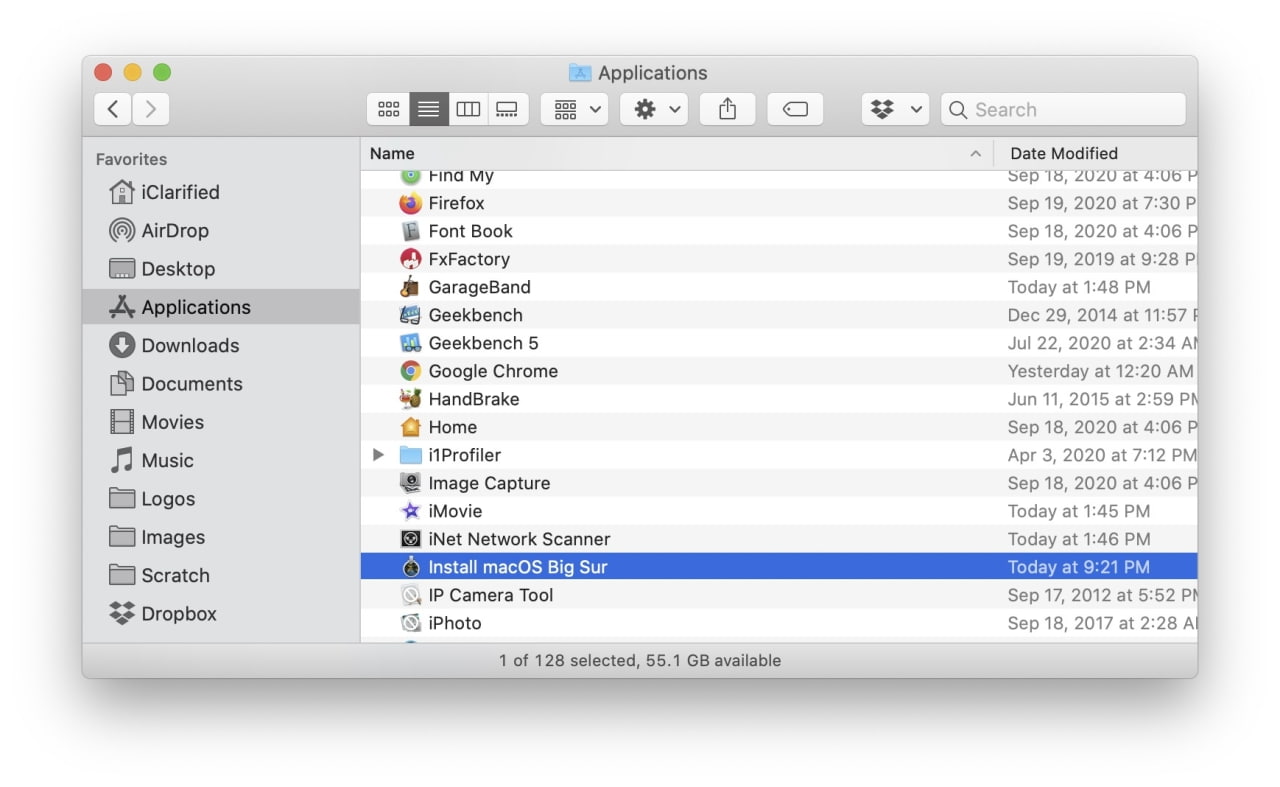Image resolution: width=1280 pixels, height=787 pixels.
Task: Open the group-by dropdown in the toolbar
Action: pos(574,108)
